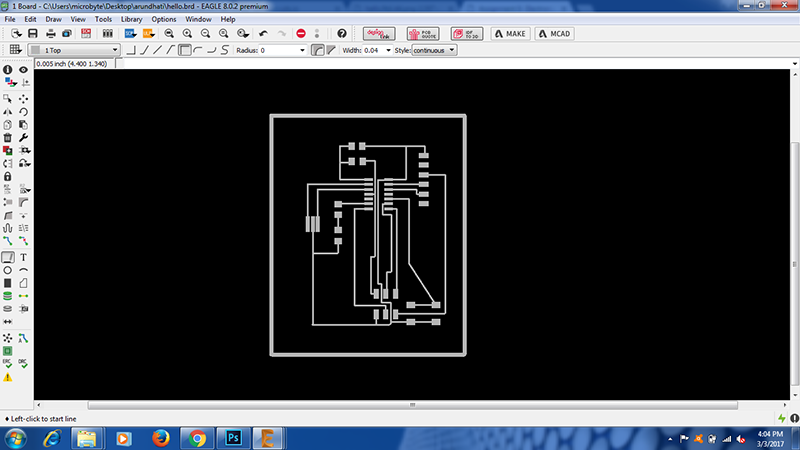Select the Rotate tool
800x450 pixels.
(x=23, y=112)
